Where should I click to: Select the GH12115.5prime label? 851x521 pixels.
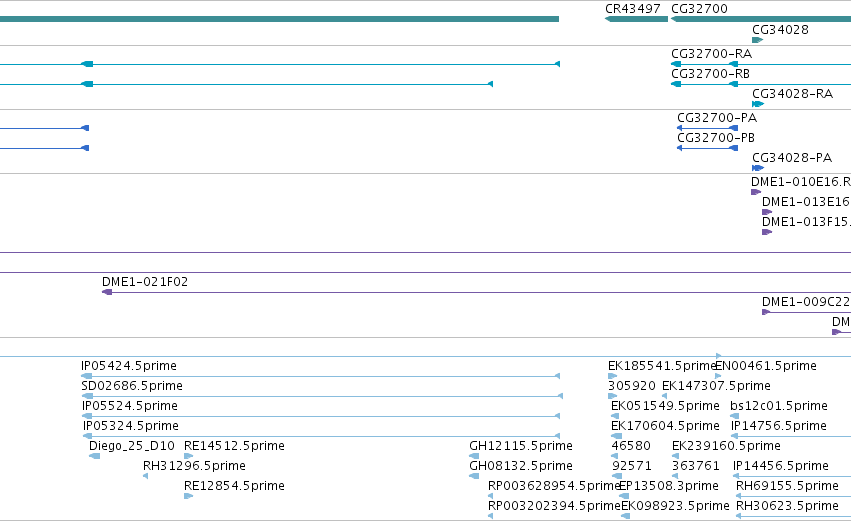click(x=521, y=446)
